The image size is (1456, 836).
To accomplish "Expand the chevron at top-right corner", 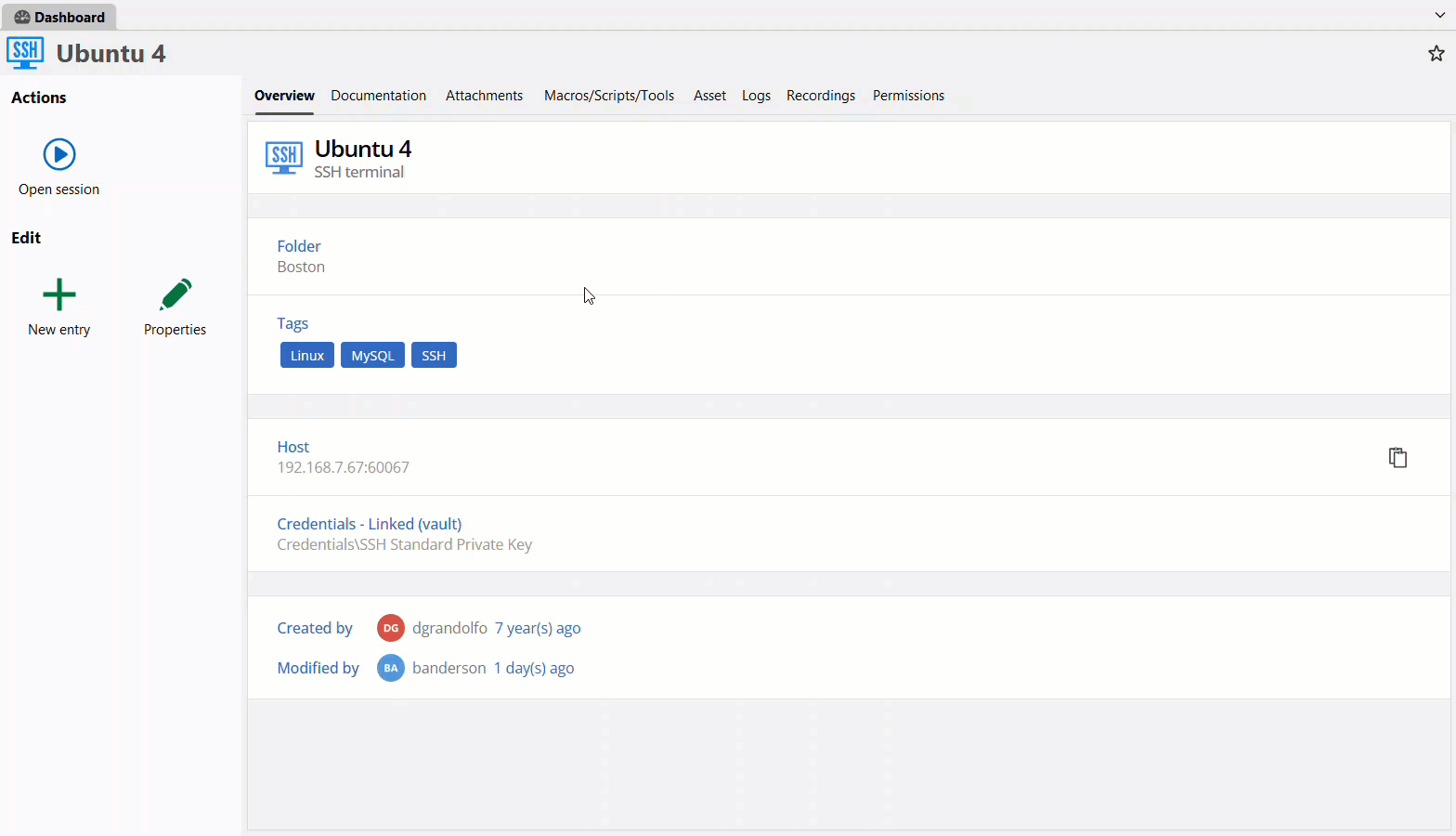I will [x=1439, y=16].
